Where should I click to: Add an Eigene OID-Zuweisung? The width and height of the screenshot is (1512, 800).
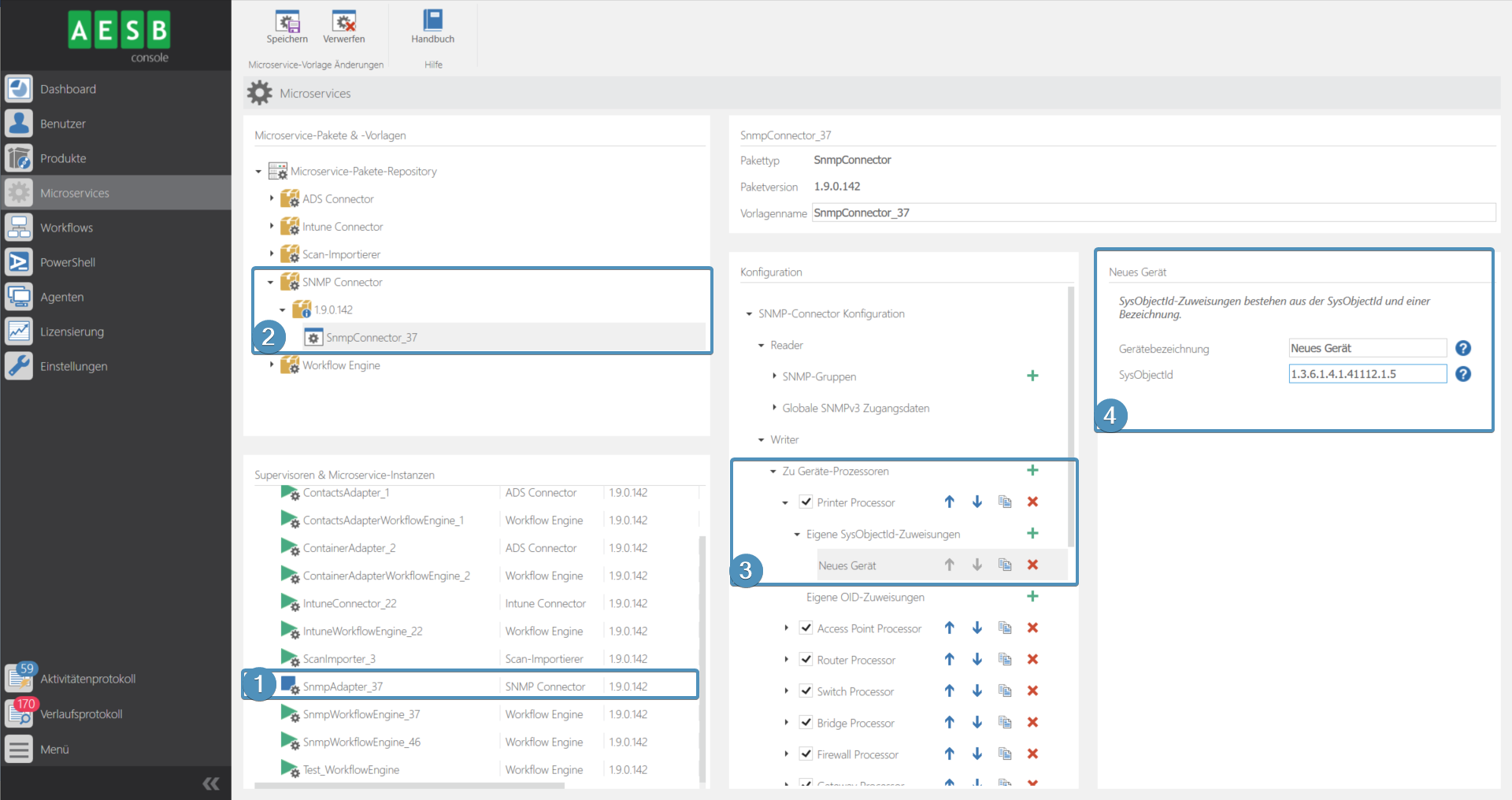tap(1032, 596)
